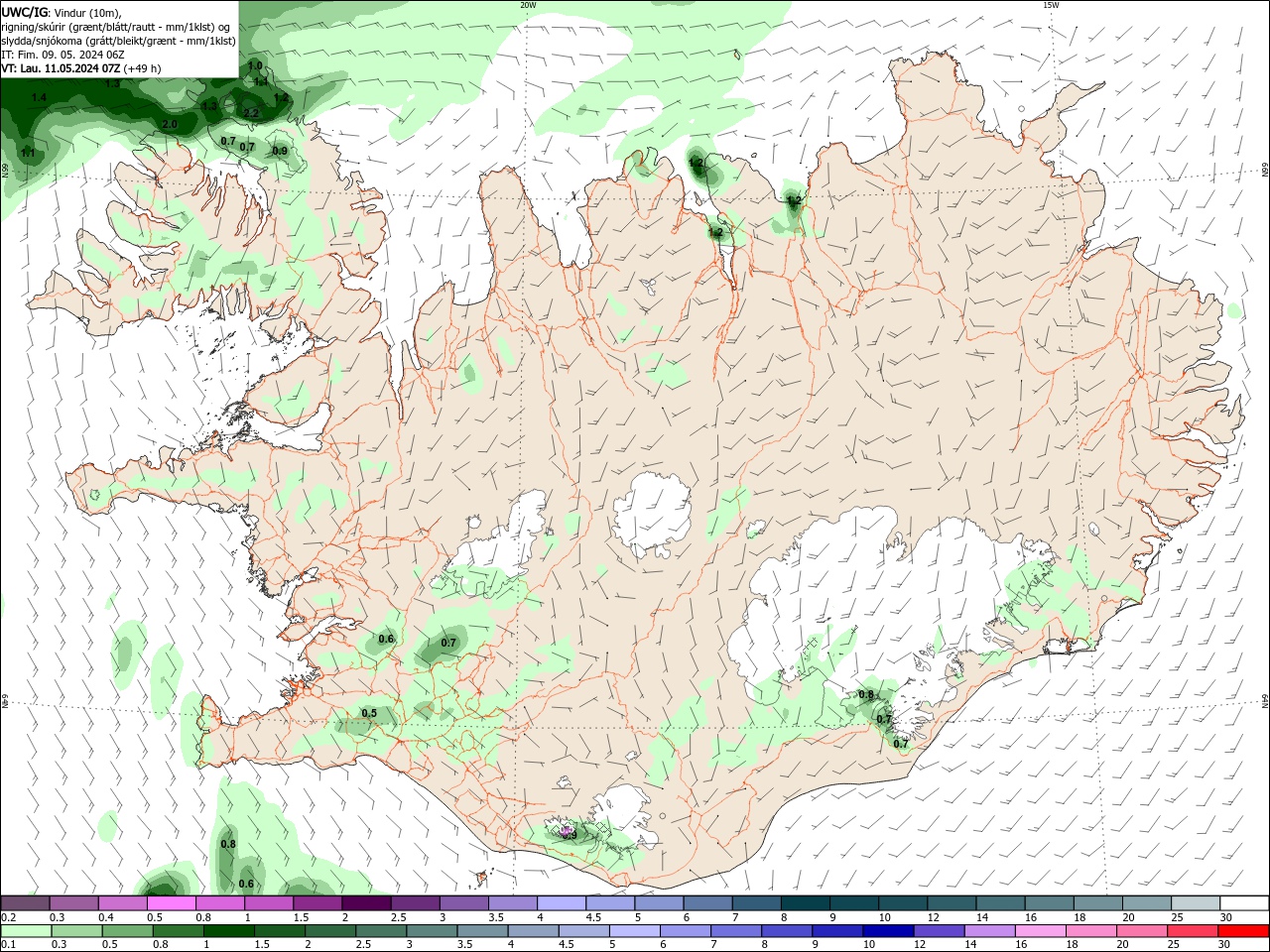Click the dark blue 10 rain legend swatch
The width and height of the screenshot is (1270, 952).
tap(888, 931)
